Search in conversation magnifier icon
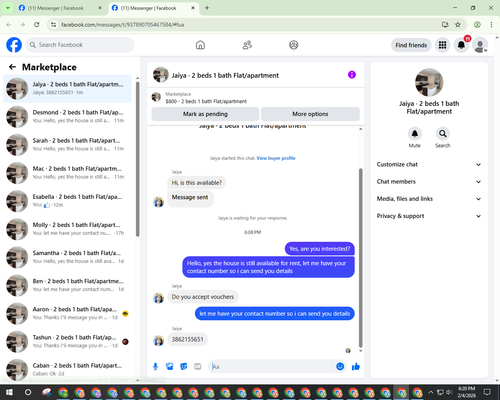 coord(443,134)
